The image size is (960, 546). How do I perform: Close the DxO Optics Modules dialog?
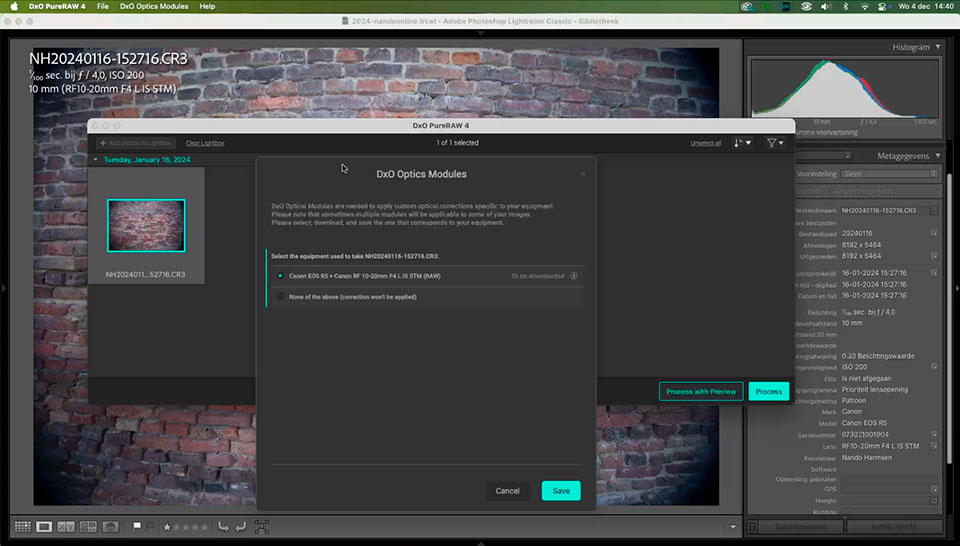(583, 174)
